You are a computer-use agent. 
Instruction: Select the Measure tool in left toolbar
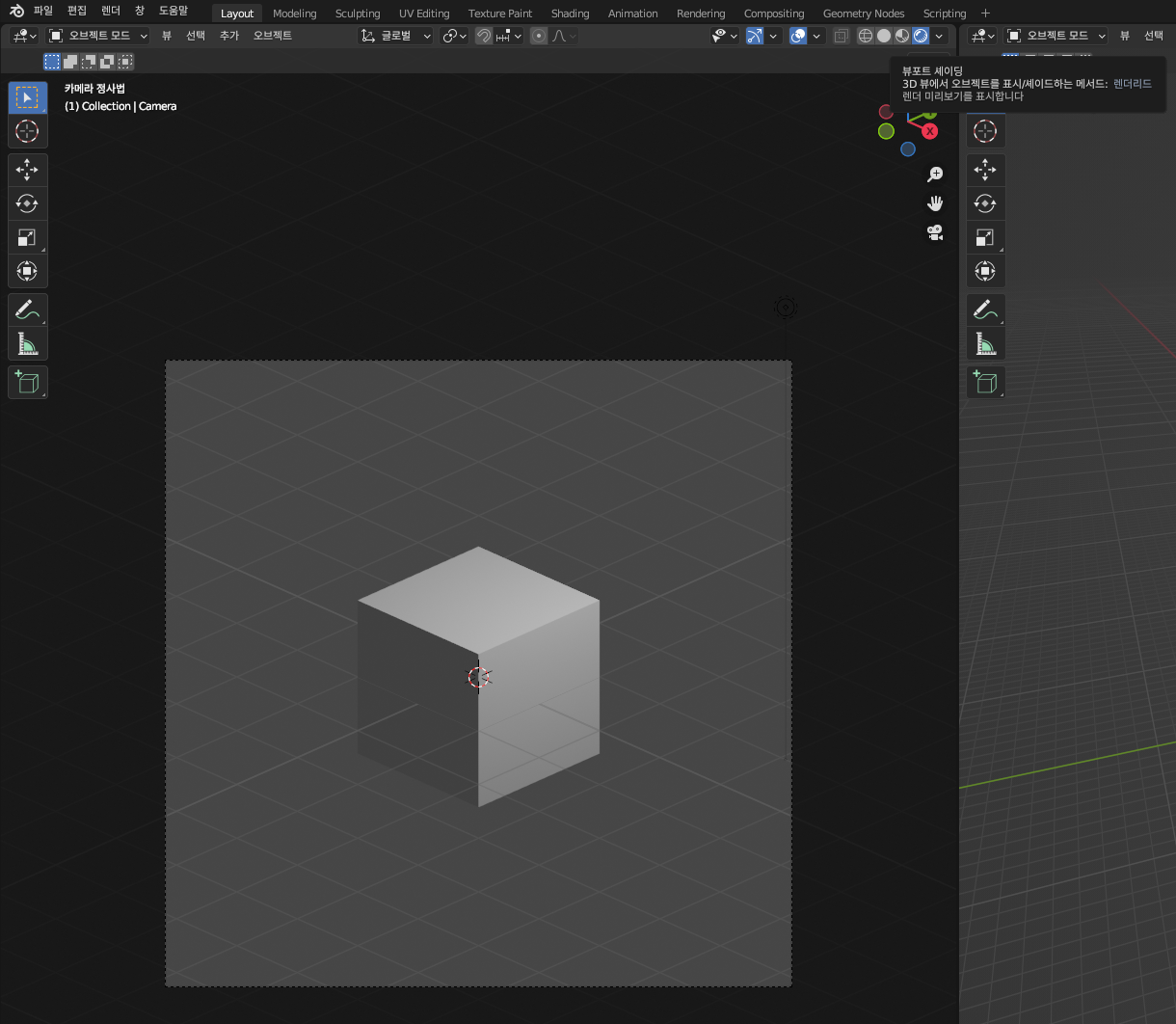(x=27, y=343)
